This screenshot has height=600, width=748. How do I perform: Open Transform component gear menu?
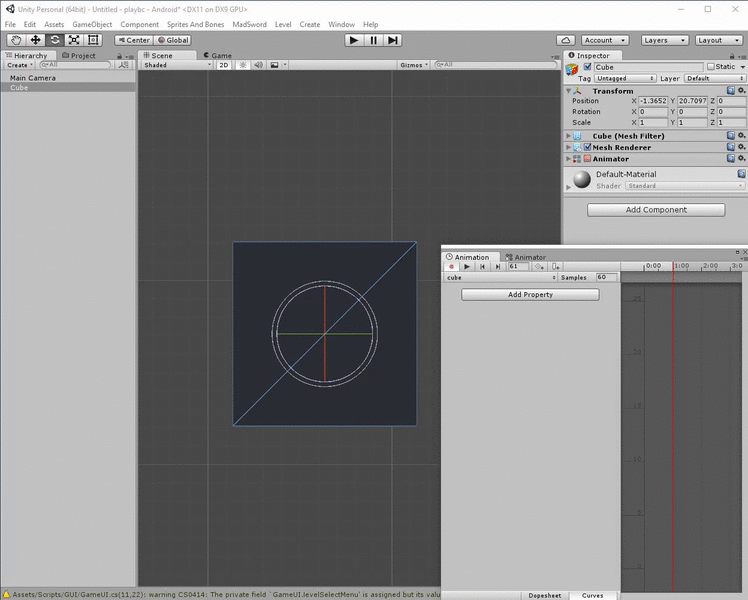click(741, 90)
